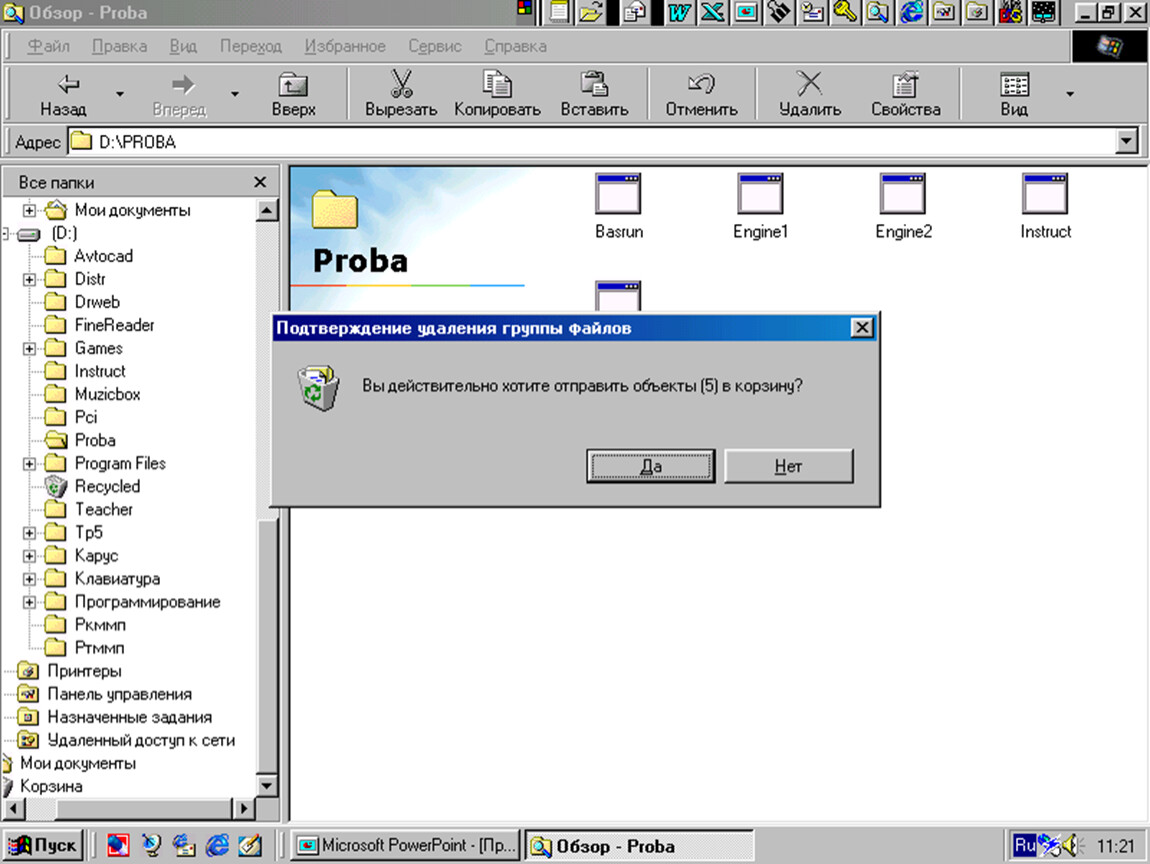Launch Excel from the Office shortcut bar

(713, 12)
